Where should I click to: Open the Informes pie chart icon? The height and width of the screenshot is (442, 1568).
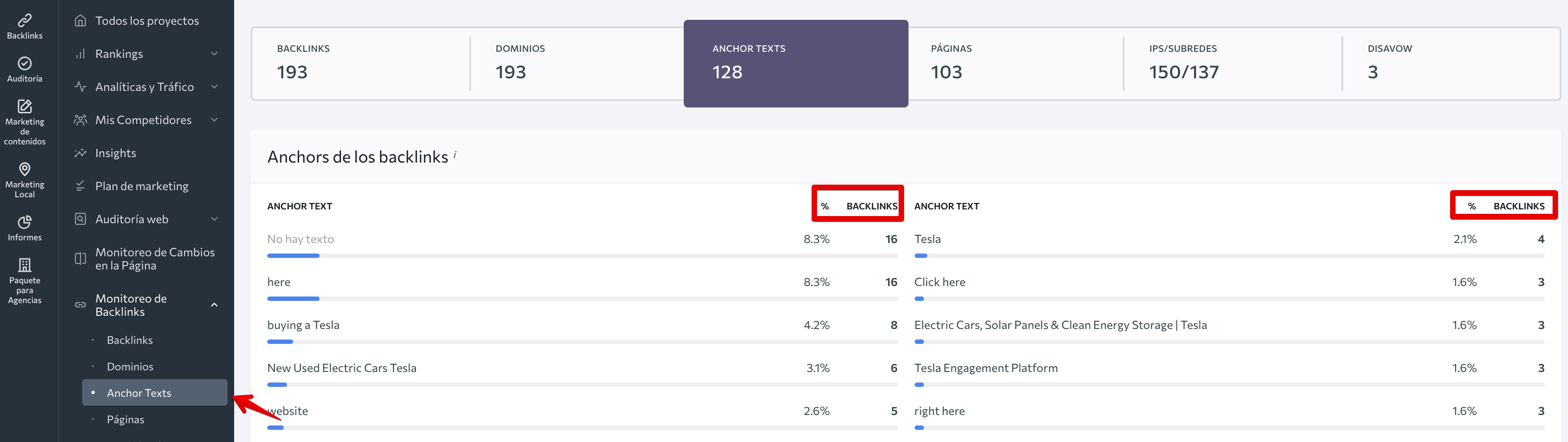click(x=25, y=222)
